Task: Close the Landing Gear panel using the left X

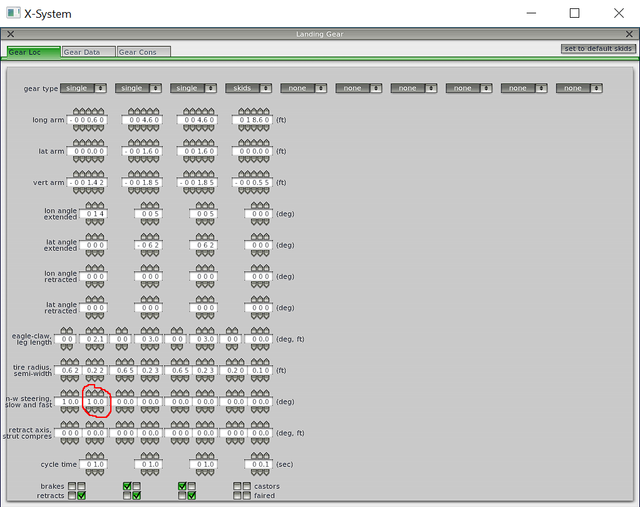Action: point(11,34)
